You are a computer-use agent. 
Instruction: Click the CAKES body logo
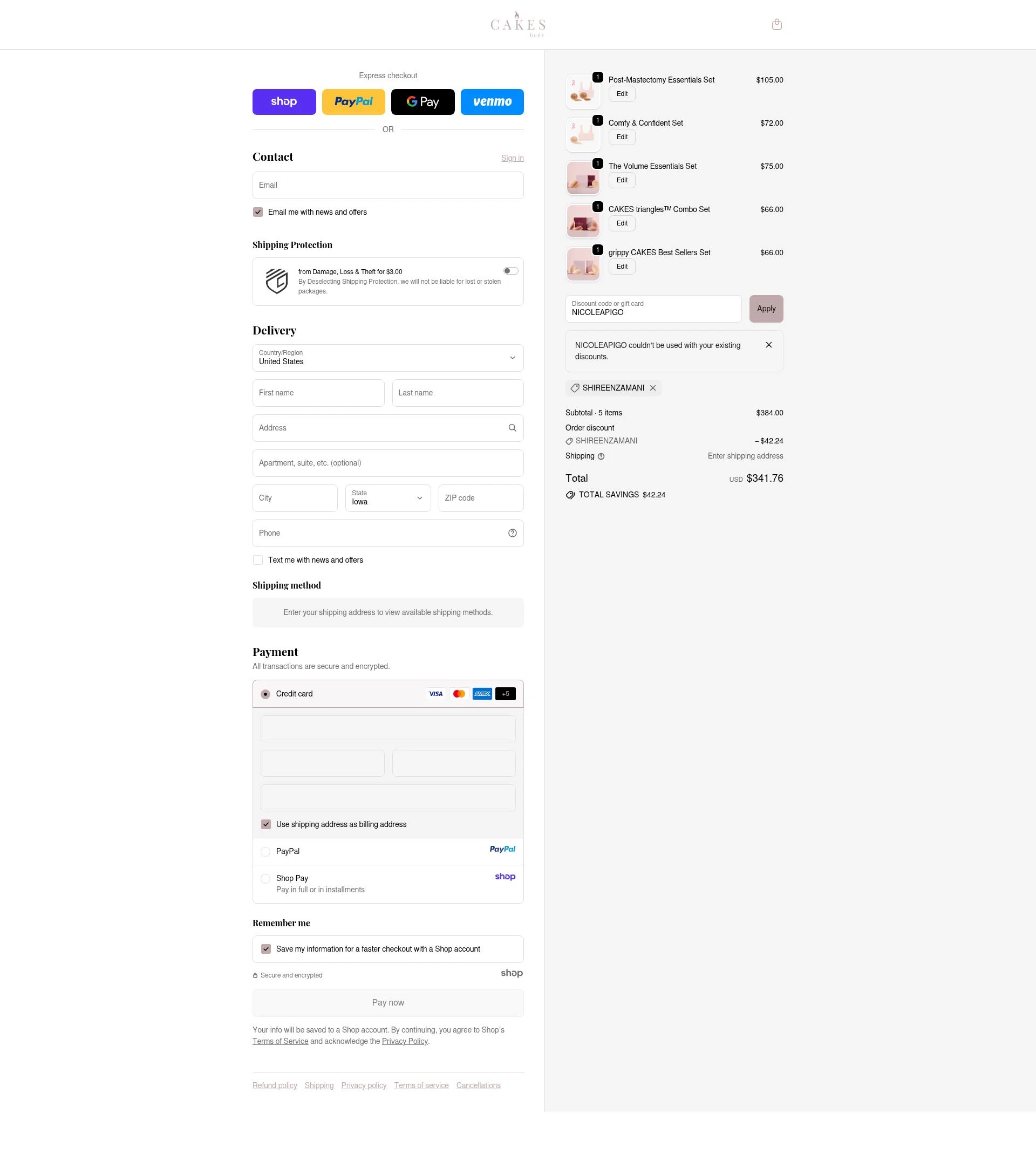point(518,24)
